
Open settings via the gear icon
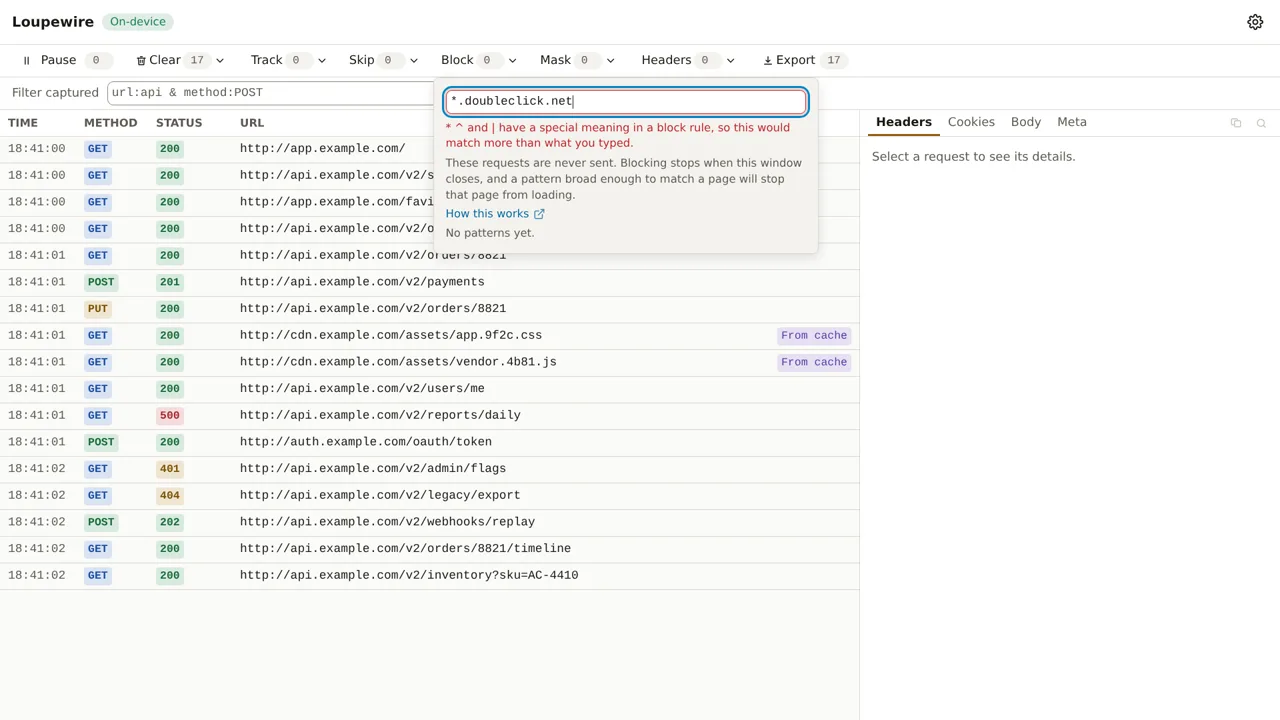pos(1255,22)
